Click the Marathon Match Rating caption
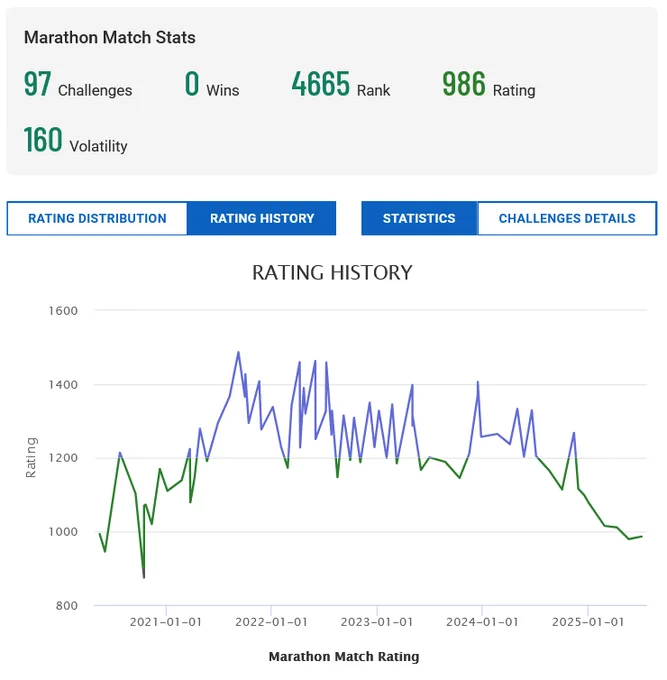This screenshot has width=667, height=680. 344,656
